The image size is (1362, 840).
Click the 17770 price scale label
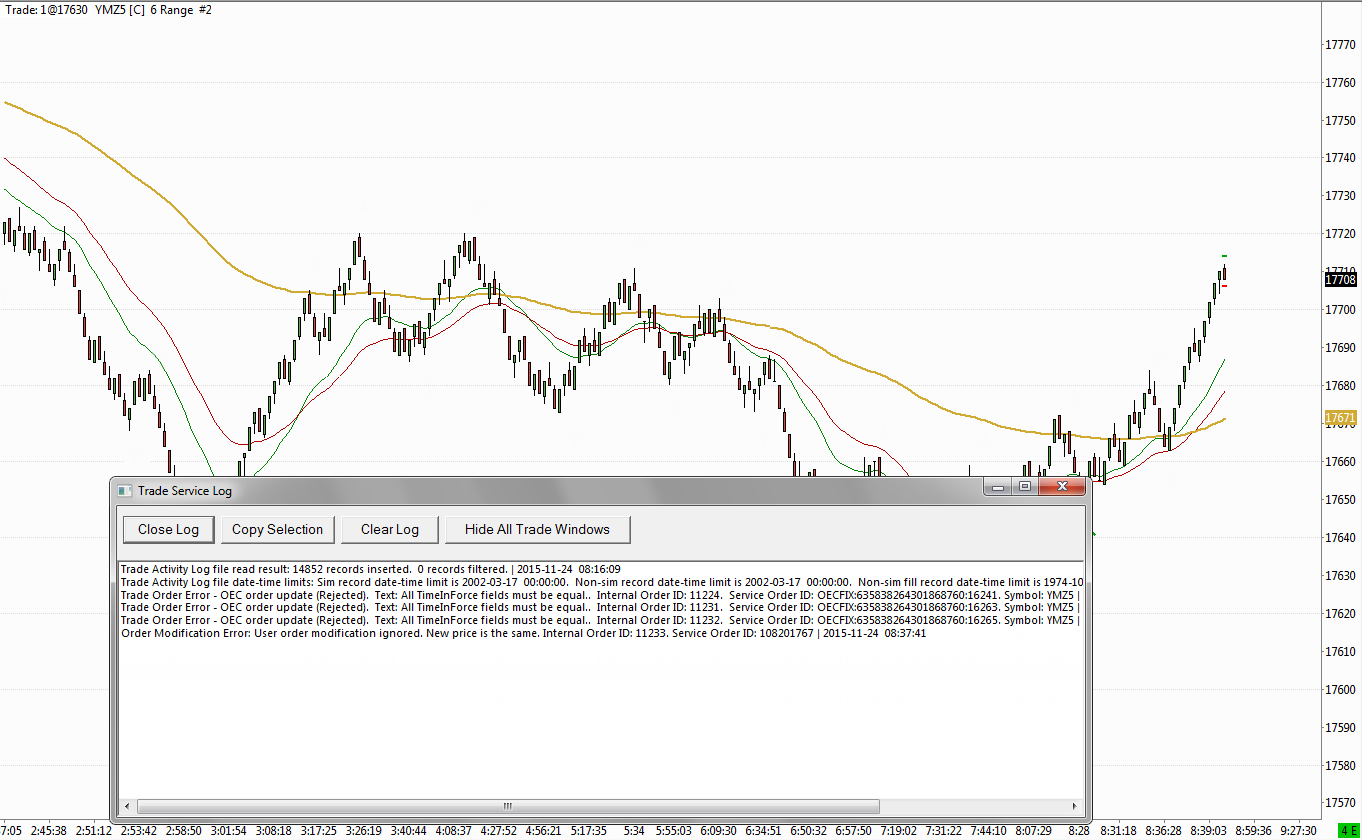click(1340, 44)
